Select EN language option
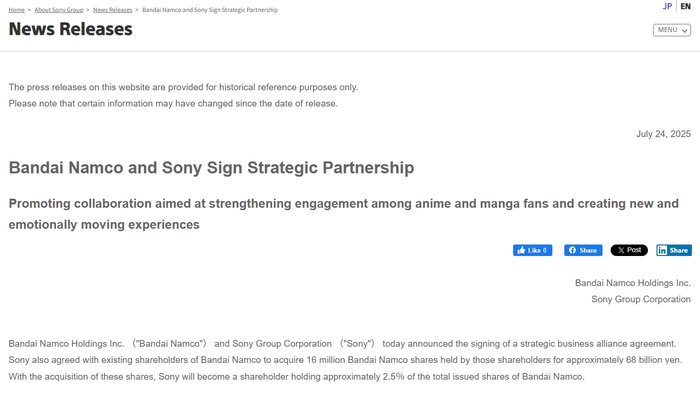Screen dimensions: 700x394 click(x=686, y=6)
